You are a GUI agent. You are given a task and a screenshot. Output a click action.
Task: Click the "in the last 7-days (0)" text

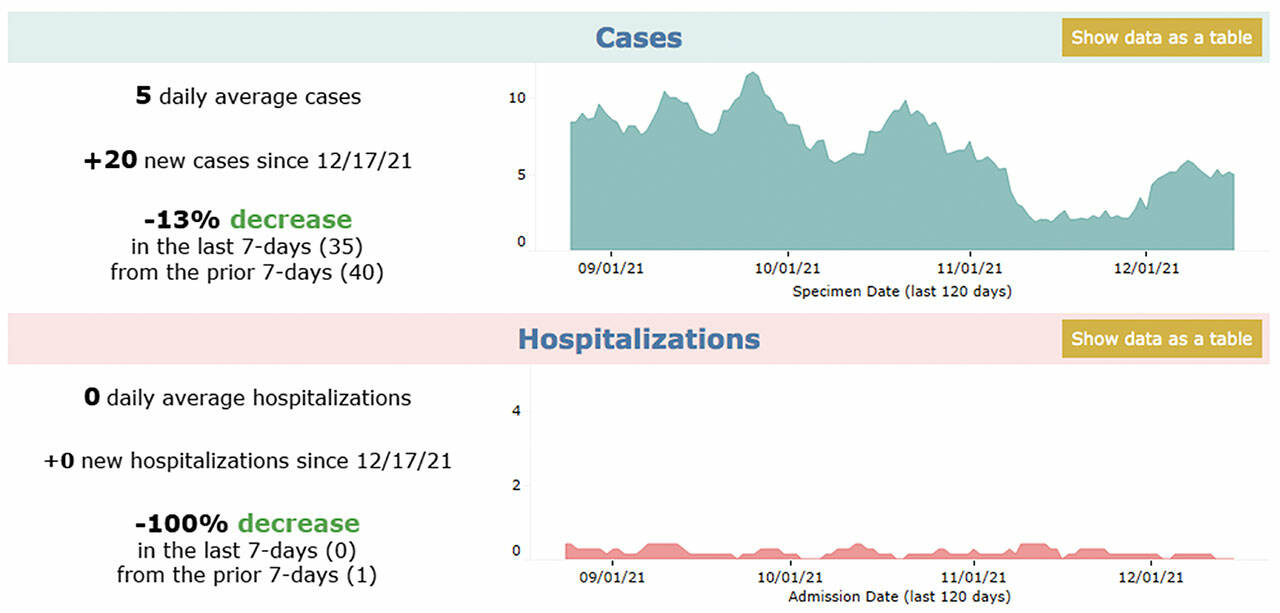click(x=246, y=550)
